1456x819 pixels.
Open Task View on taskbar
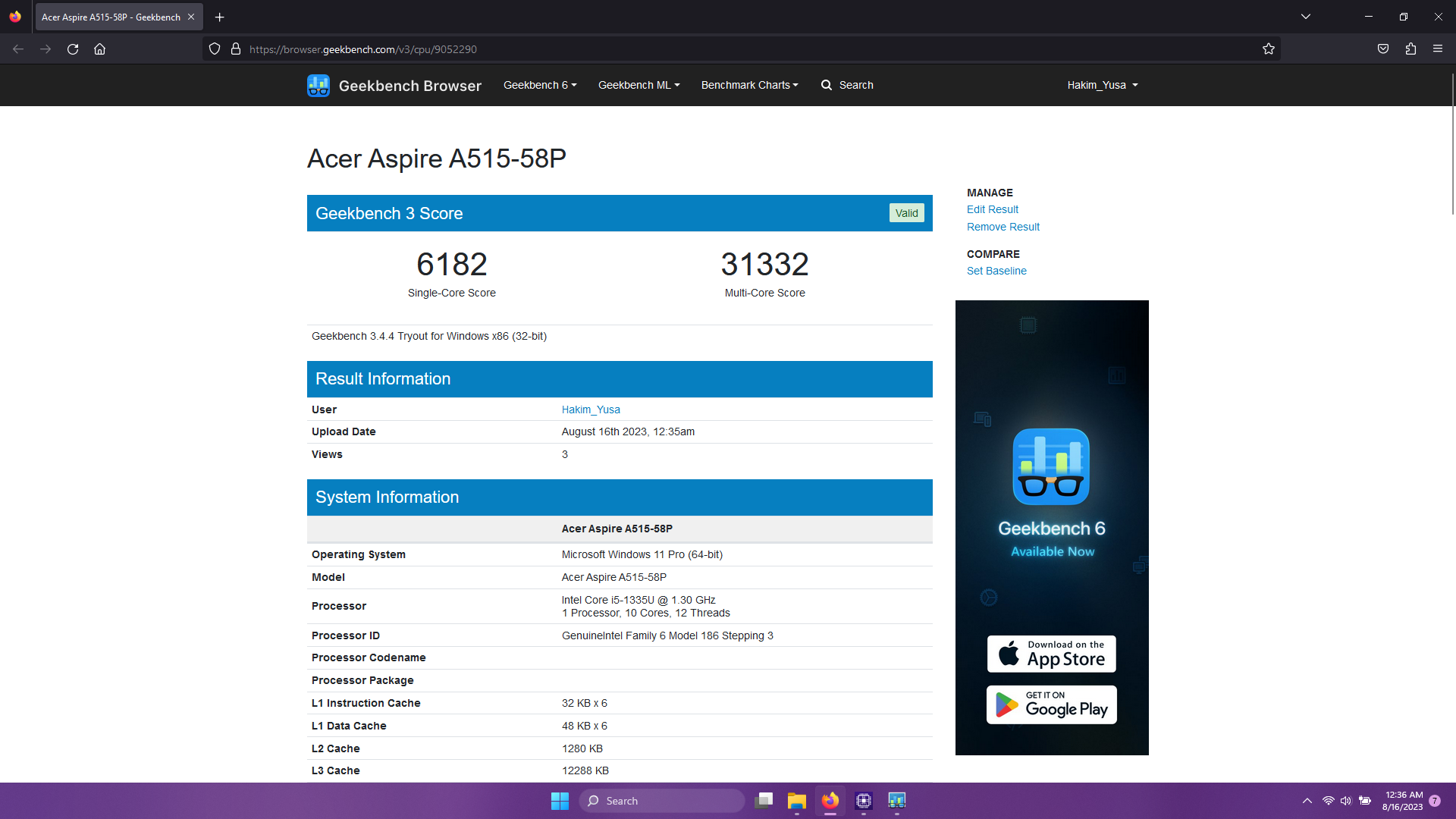point(764,801)
